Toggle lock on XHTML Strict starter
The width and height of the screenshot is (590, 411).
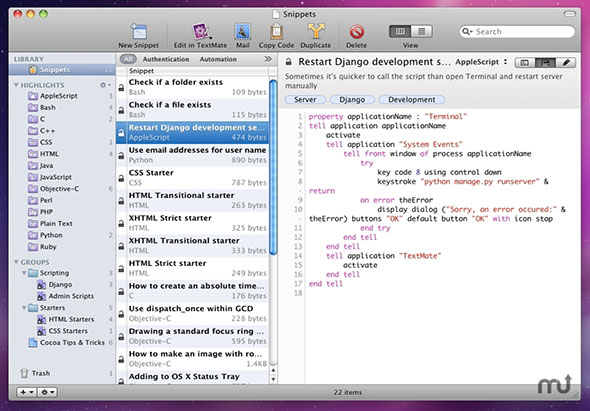click(x=121, y=224)
